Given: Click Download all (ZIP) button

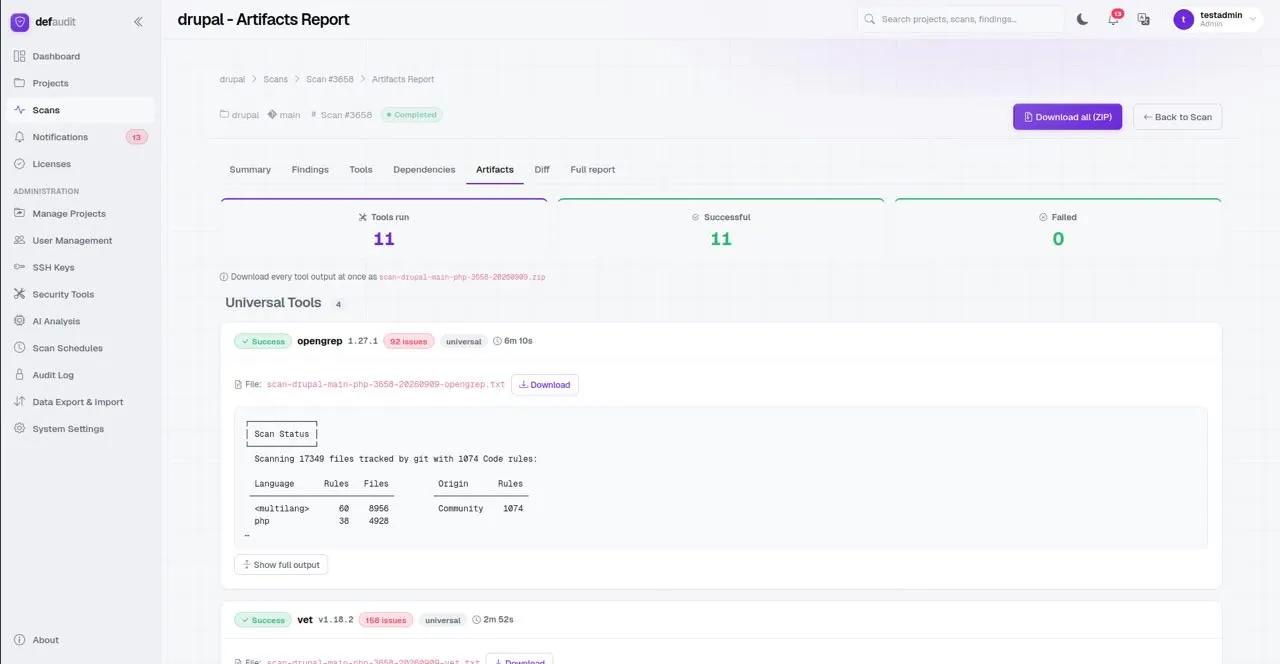Looking at the screenshot, I should coord(1068,117).
